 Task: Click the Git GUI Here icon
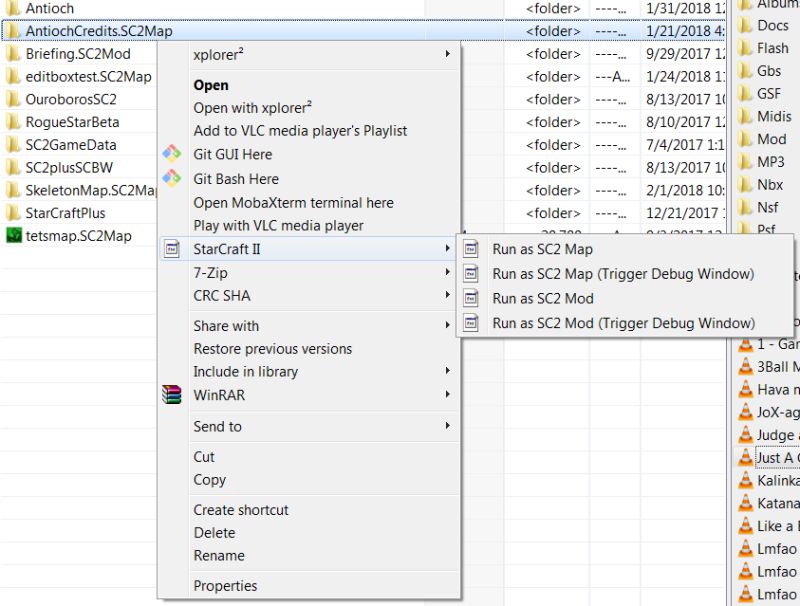point(171,154)
